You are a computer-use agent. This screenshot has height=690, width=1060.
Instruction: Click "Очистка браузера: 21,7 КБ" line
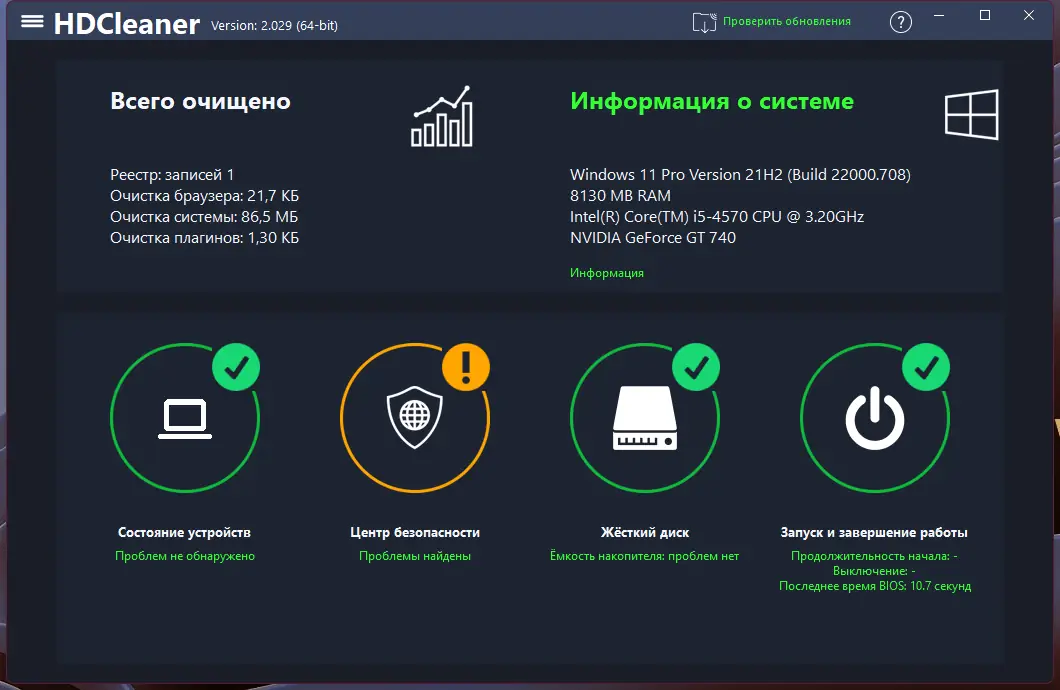tap(204, 196)
